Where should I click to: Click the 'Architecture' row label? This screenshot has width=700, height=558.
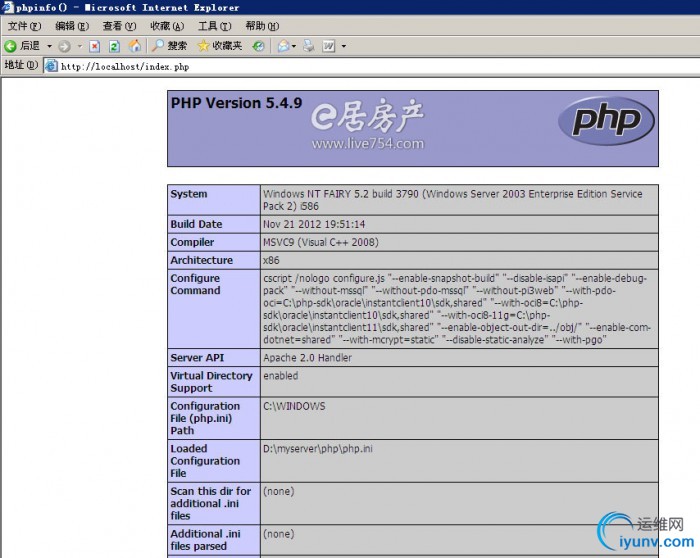pyautogui.click(x=202, y=260)
